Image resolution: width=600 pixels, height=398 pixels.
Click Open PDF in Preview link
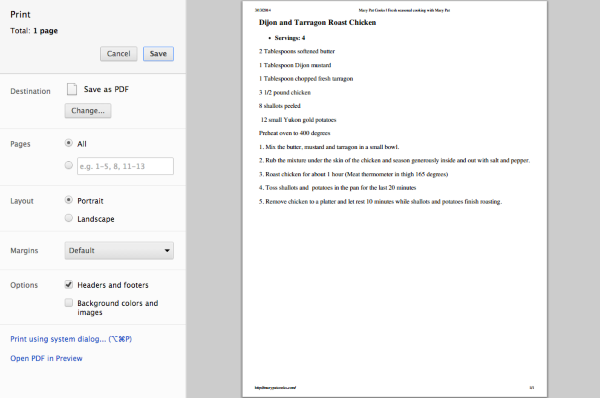point(46,359)
